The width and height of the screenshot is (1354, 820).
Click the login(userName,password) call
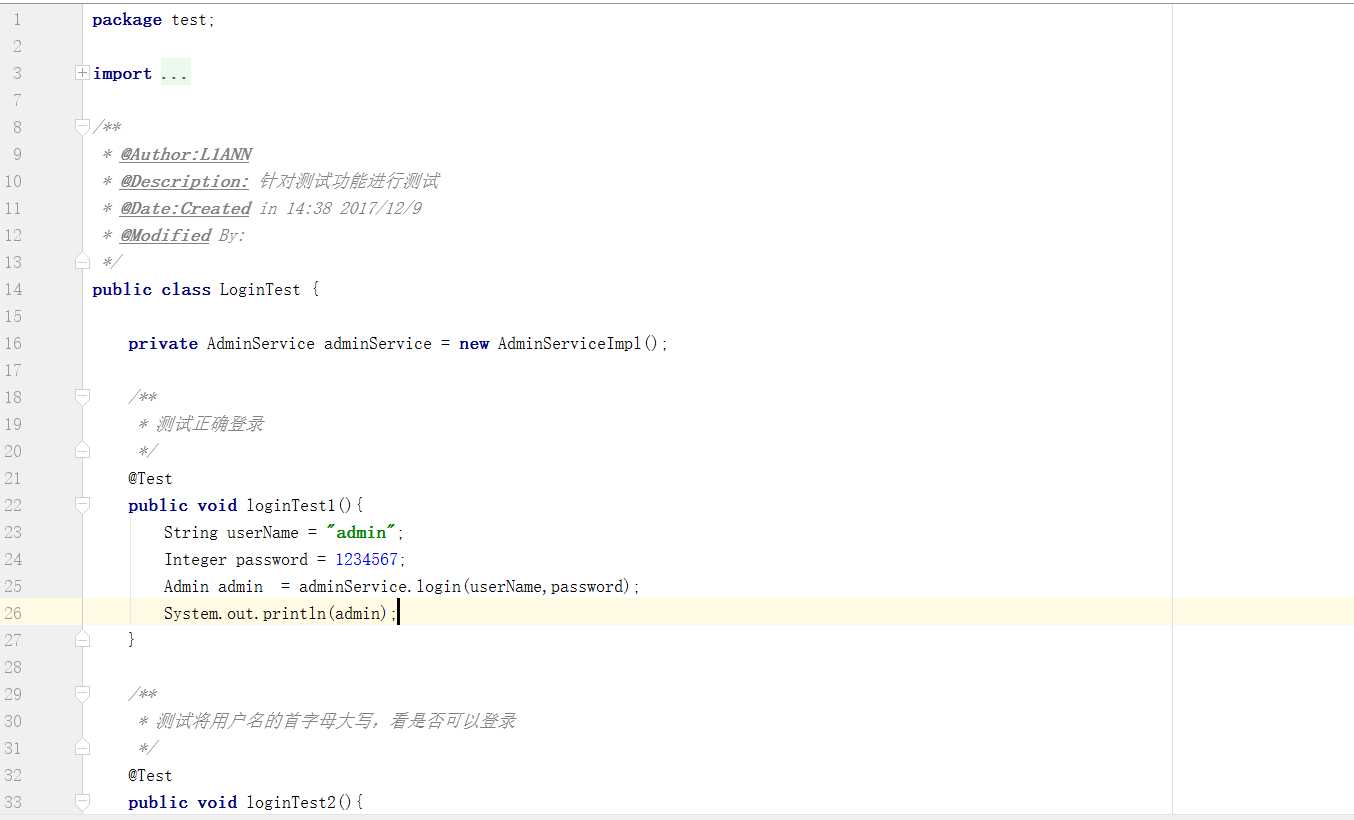coord(524,586)
